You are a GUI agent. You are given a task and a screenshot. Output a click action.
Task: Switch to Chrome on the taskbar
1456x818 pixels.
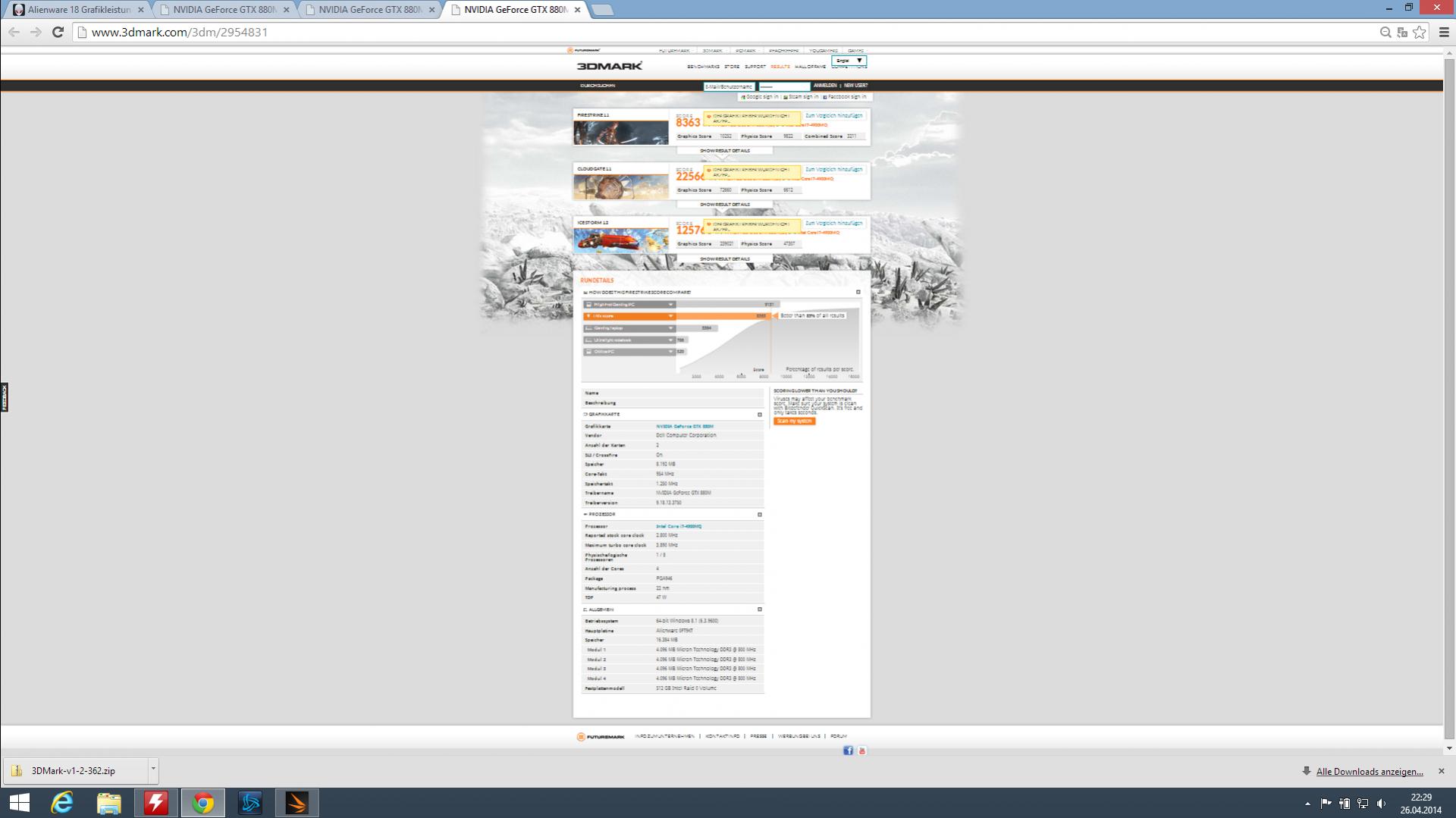[x=203, y=803]
